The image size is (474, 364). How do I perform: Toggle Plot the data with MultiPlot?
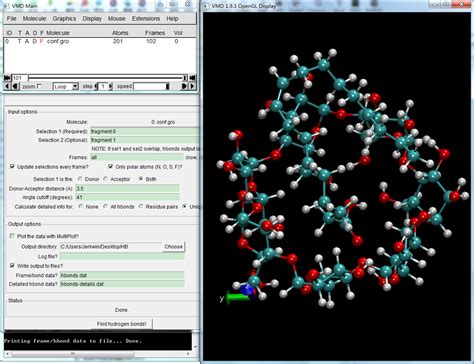click(12, 236)
